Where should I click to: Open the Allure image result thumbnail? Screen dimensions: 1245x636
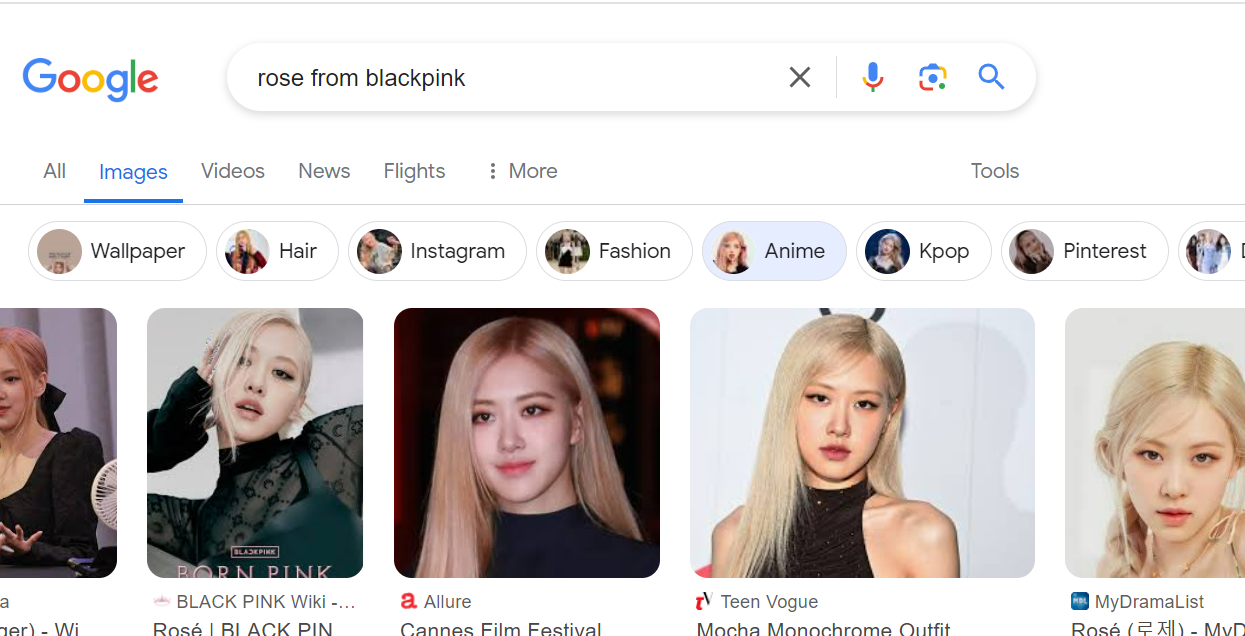coord(527,443)
